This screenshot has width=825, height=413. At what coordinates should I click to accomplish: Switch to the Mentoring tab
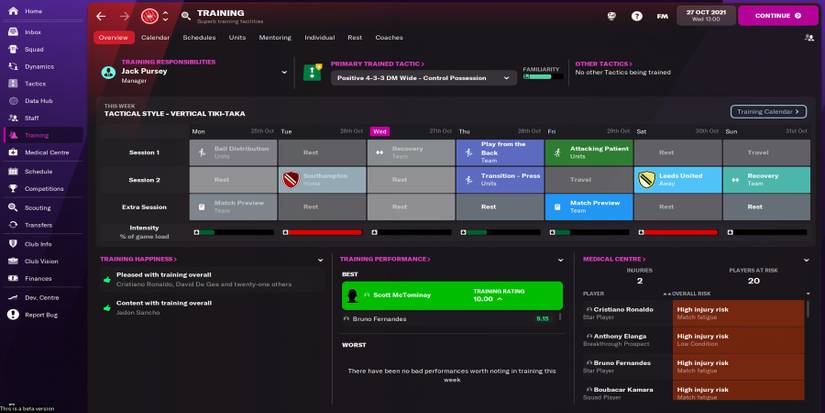(275, 38)
